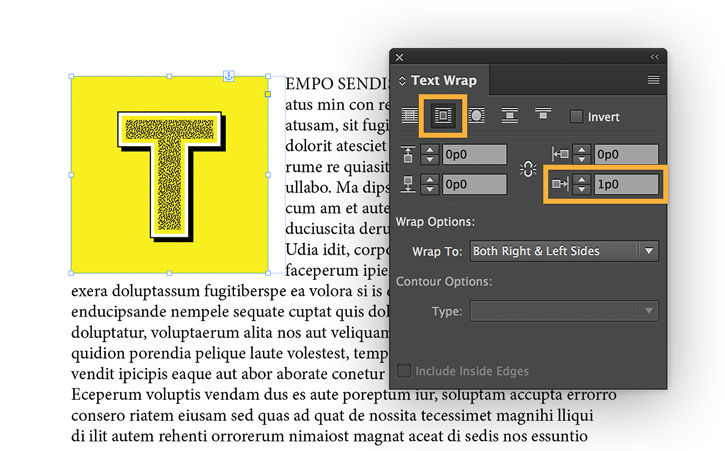Collapse panel with the double-arrow icon
Screen dimensions: 725x451
(x=654, y=57)
